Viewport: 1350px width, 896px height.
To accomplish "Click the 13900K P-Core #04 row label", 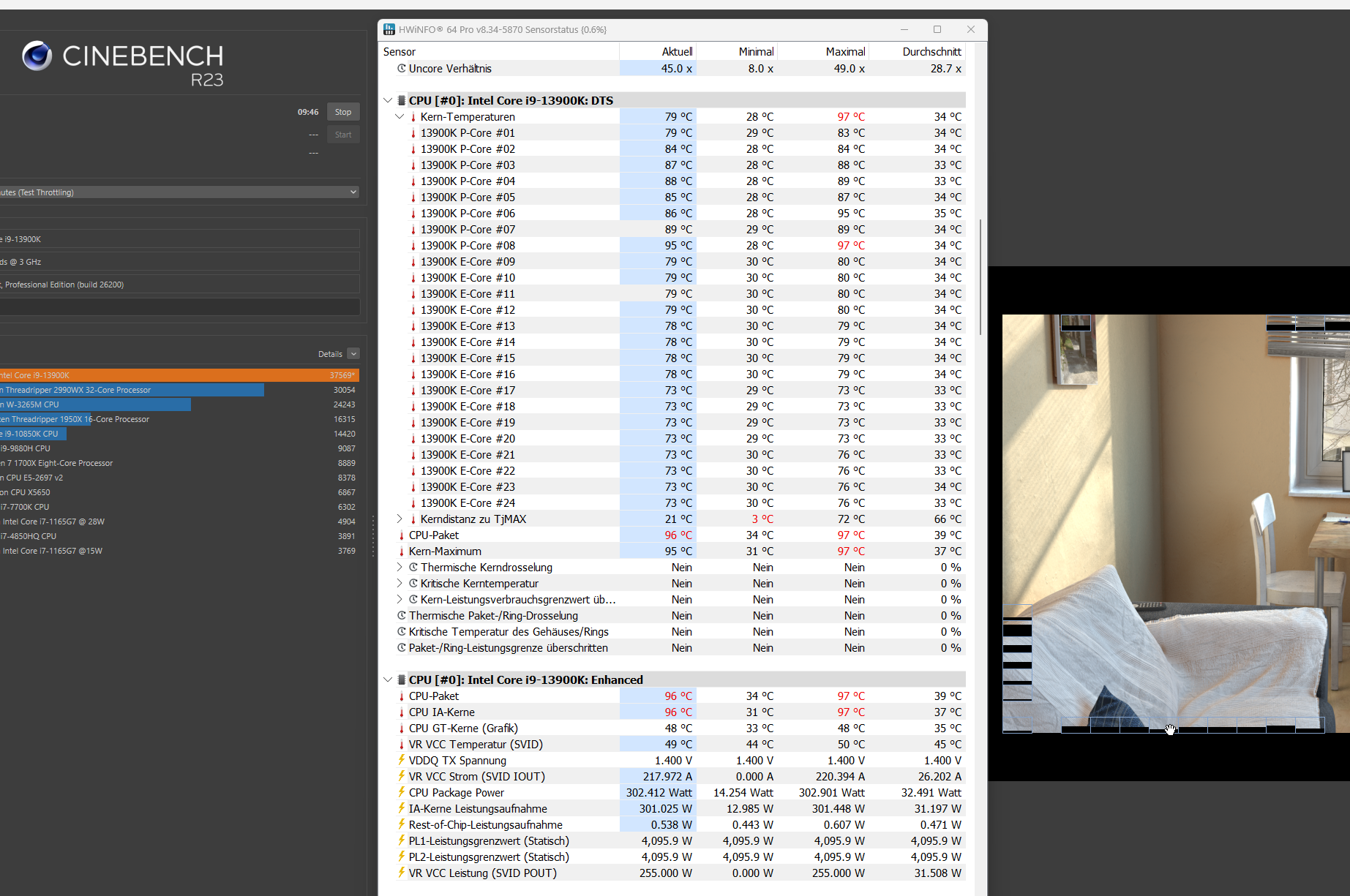I will tap(468, 181).
